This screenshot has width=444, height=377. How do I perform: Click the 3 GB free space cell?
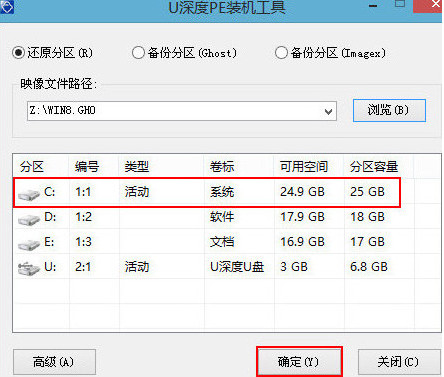click(294, 267)
